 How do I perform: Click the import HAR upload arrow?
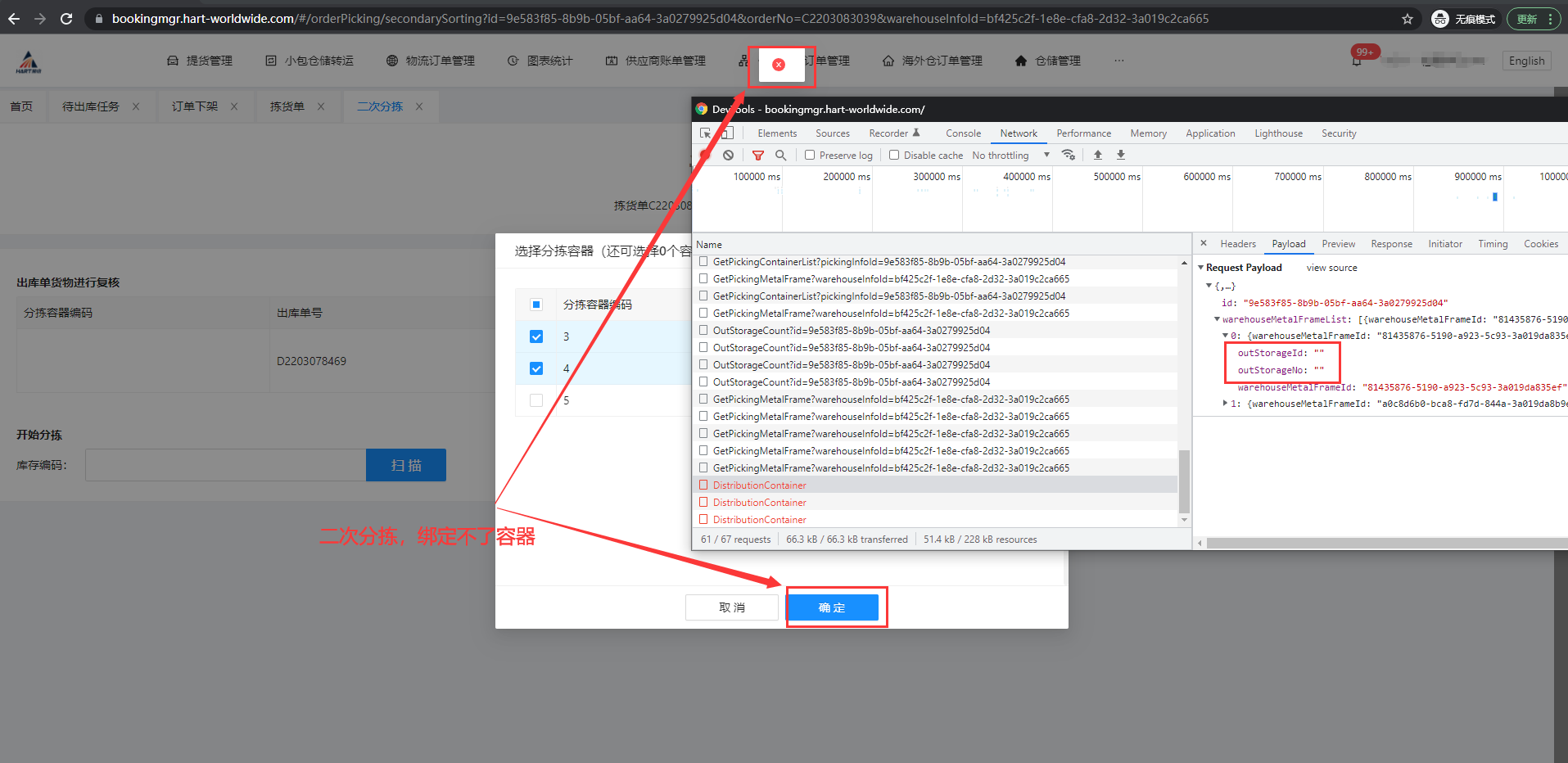pyautogui.click(x=1098, y=155)
